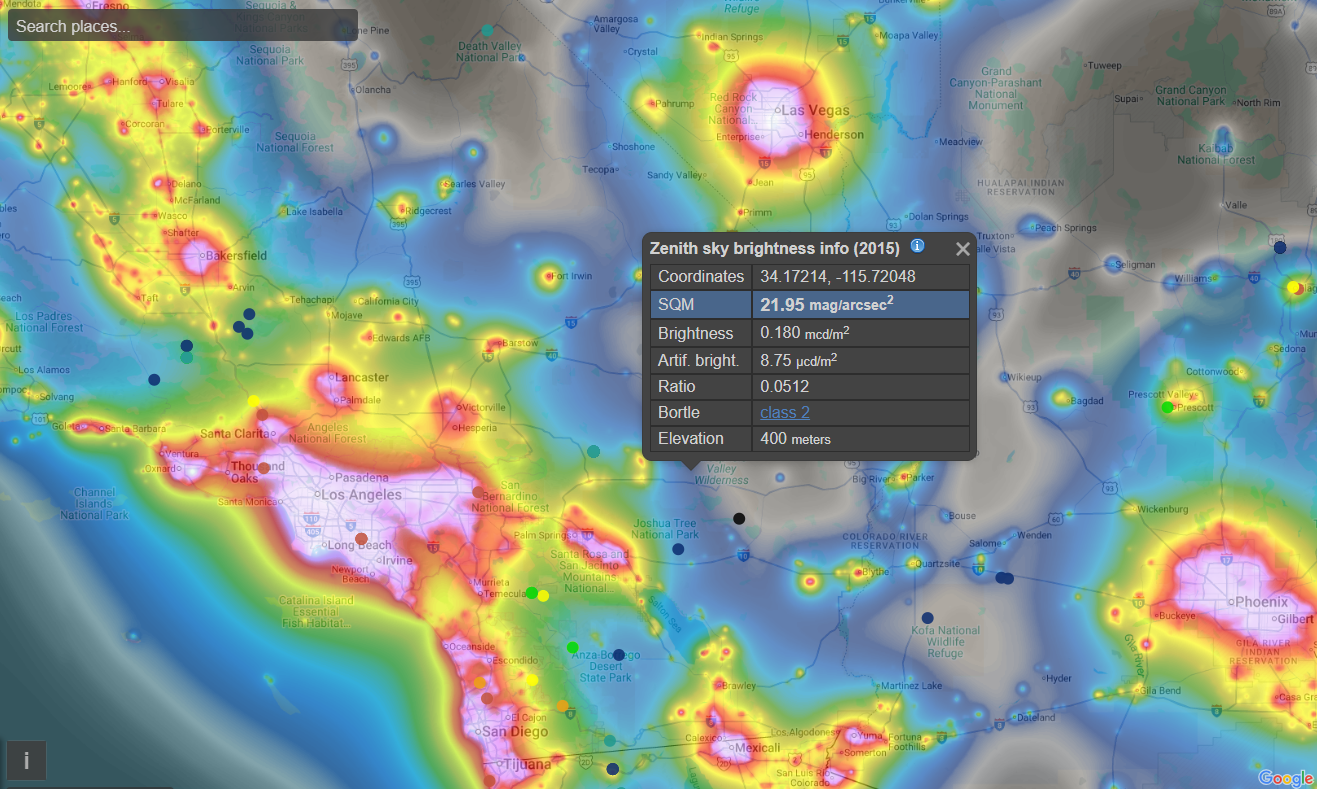Select the green marker at Prescott
Viewport: 1317px width, 789px height.
point(1167,407)
